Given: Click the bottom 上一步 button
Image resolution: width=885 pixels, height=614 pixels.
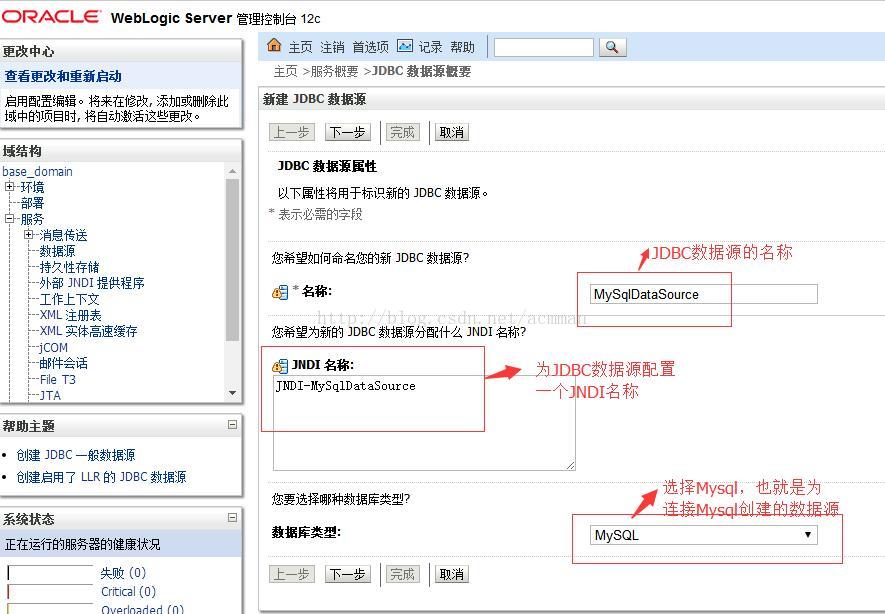Looking at the screenshot, I should point(291,574).
